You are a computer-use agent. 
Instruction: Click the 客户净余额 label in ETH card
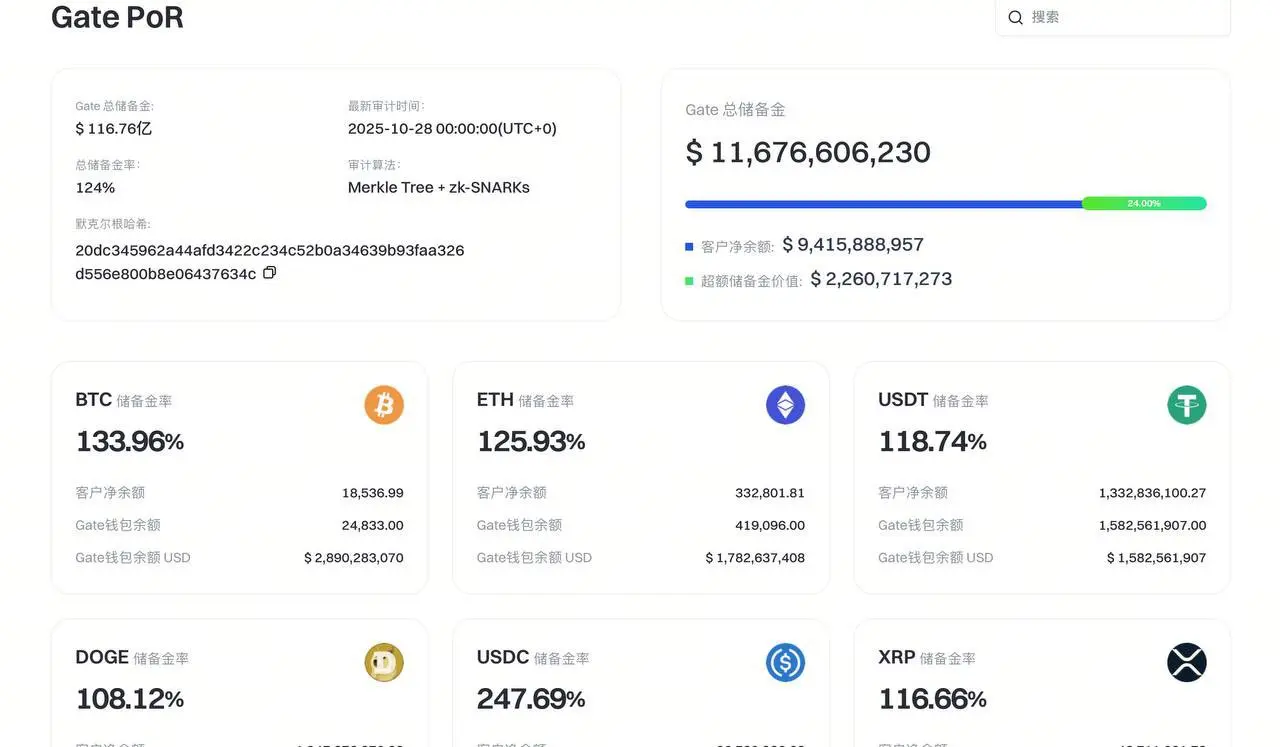(x=512, y=493)
